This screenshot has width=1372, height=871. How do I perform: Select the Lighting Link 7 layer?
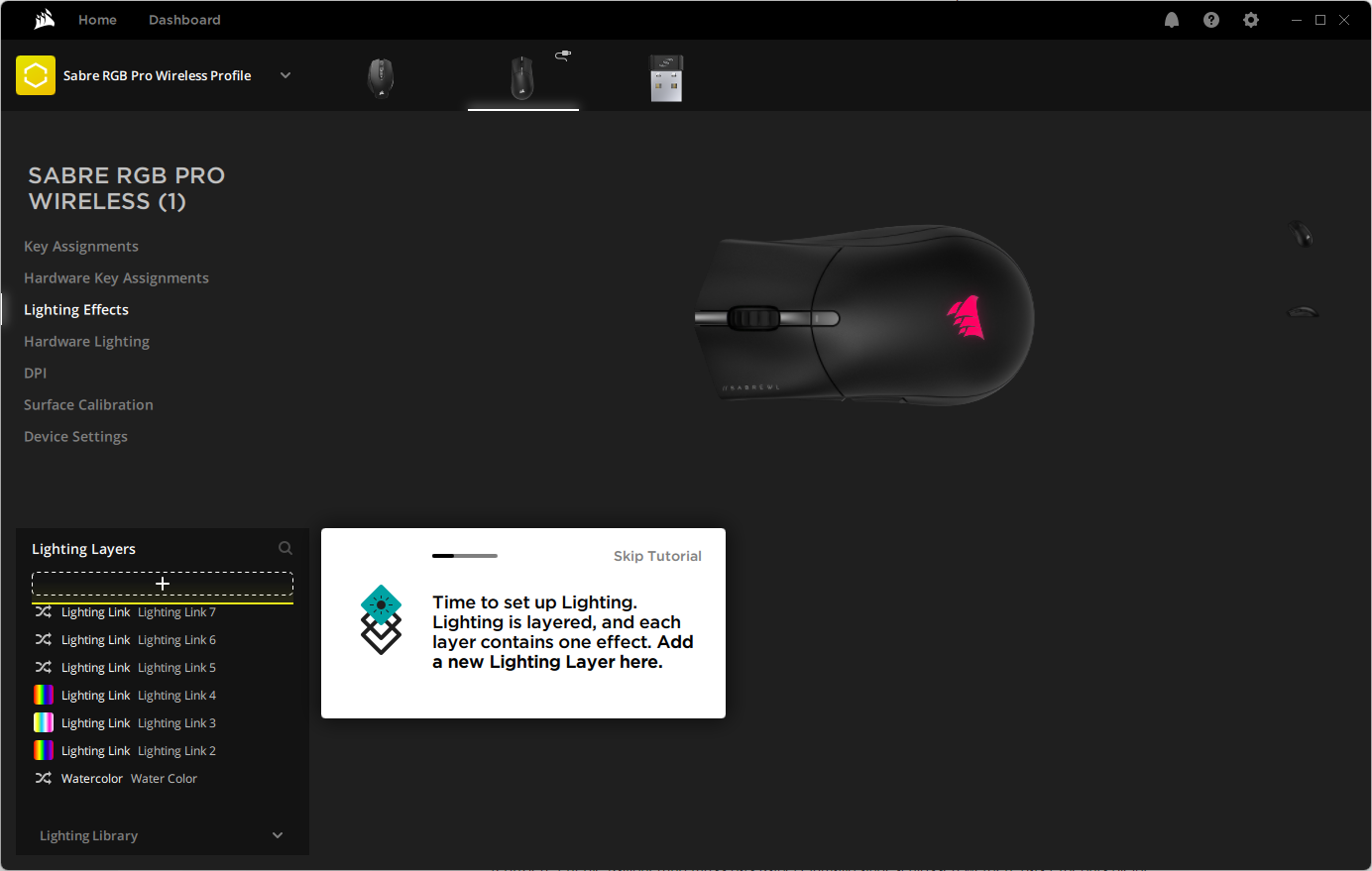click(163, 612)
